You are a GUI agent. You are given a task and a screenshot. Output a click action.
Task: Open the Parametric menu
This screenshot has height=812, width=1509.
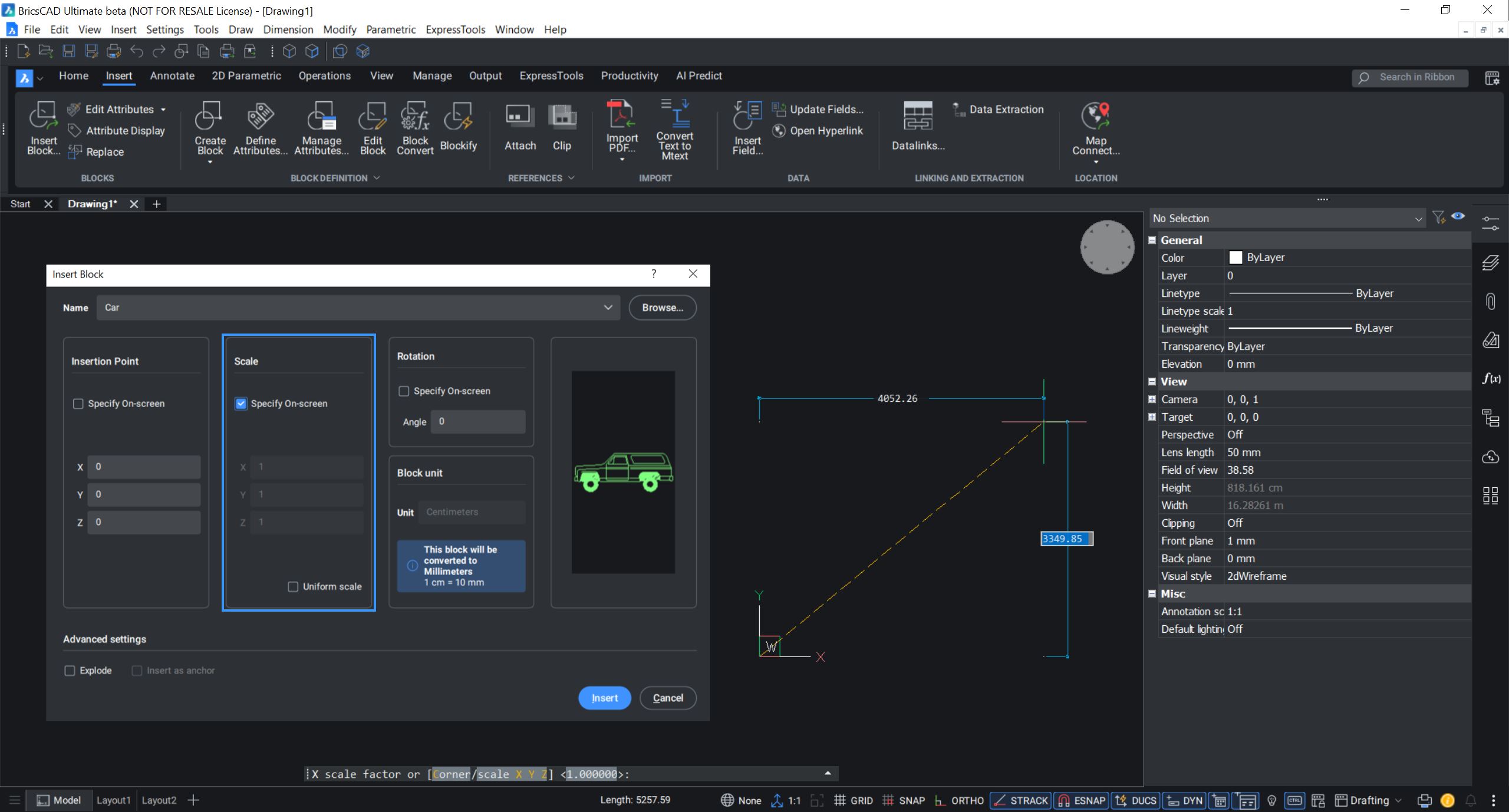point(390,29)
